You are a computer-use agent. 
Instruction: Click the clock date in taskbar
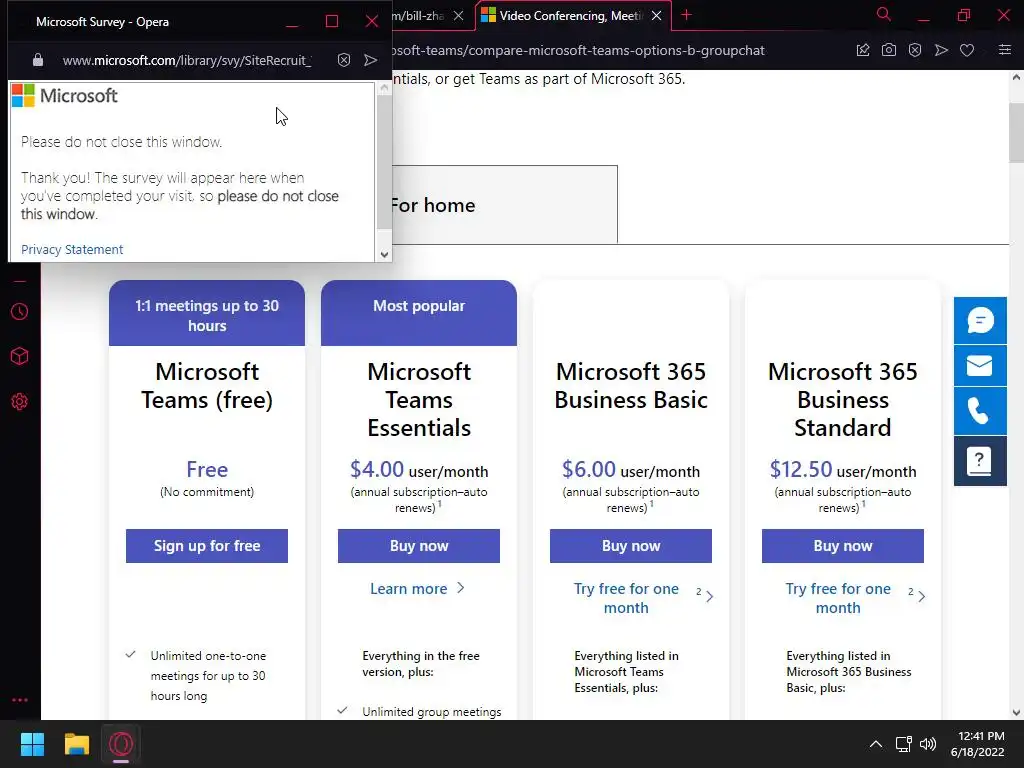978,744
